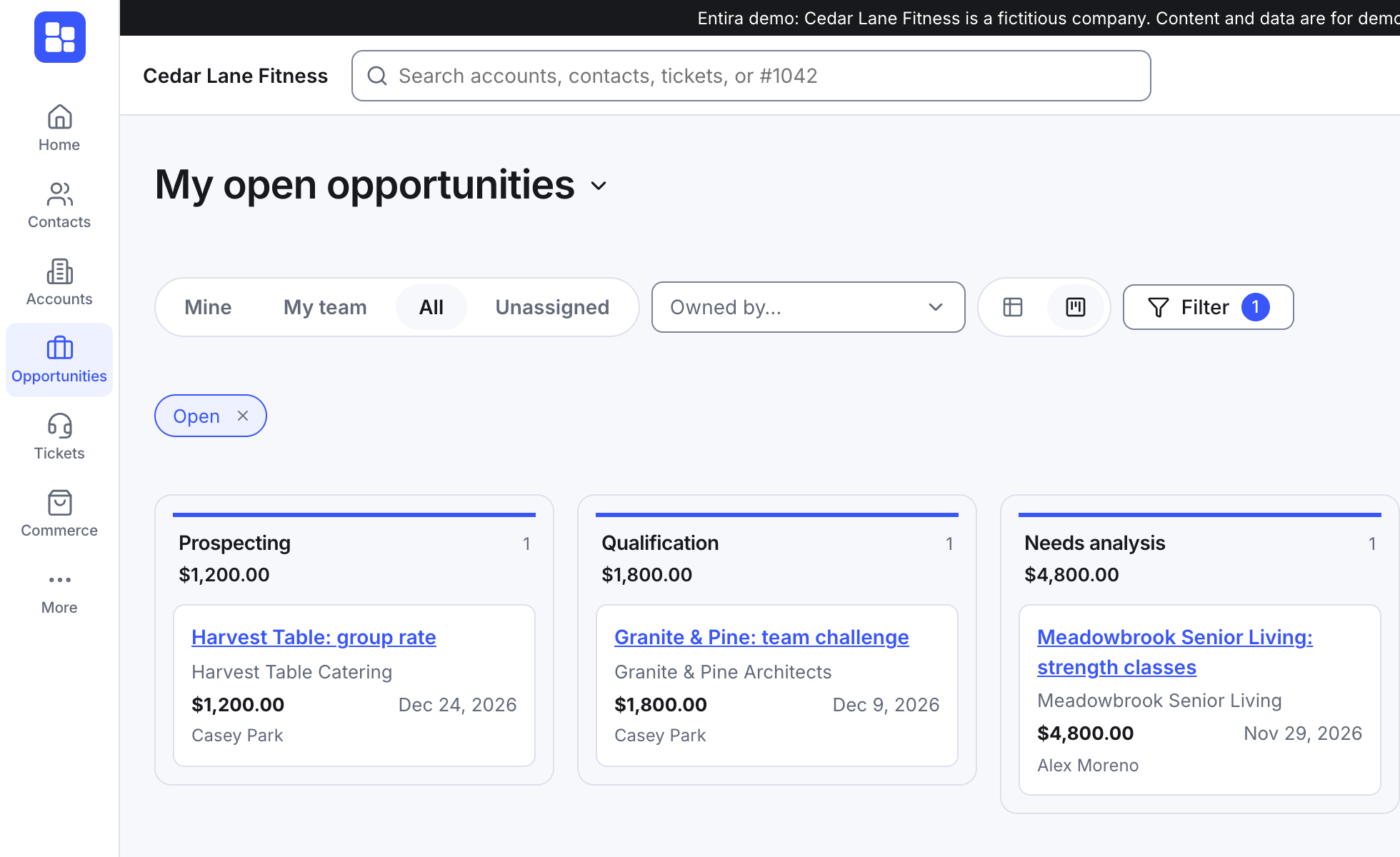Open Harvest Table: group rate opportunity
Image resolution: width=1400 pixels, height=857 pixels.
pos(314,637)
